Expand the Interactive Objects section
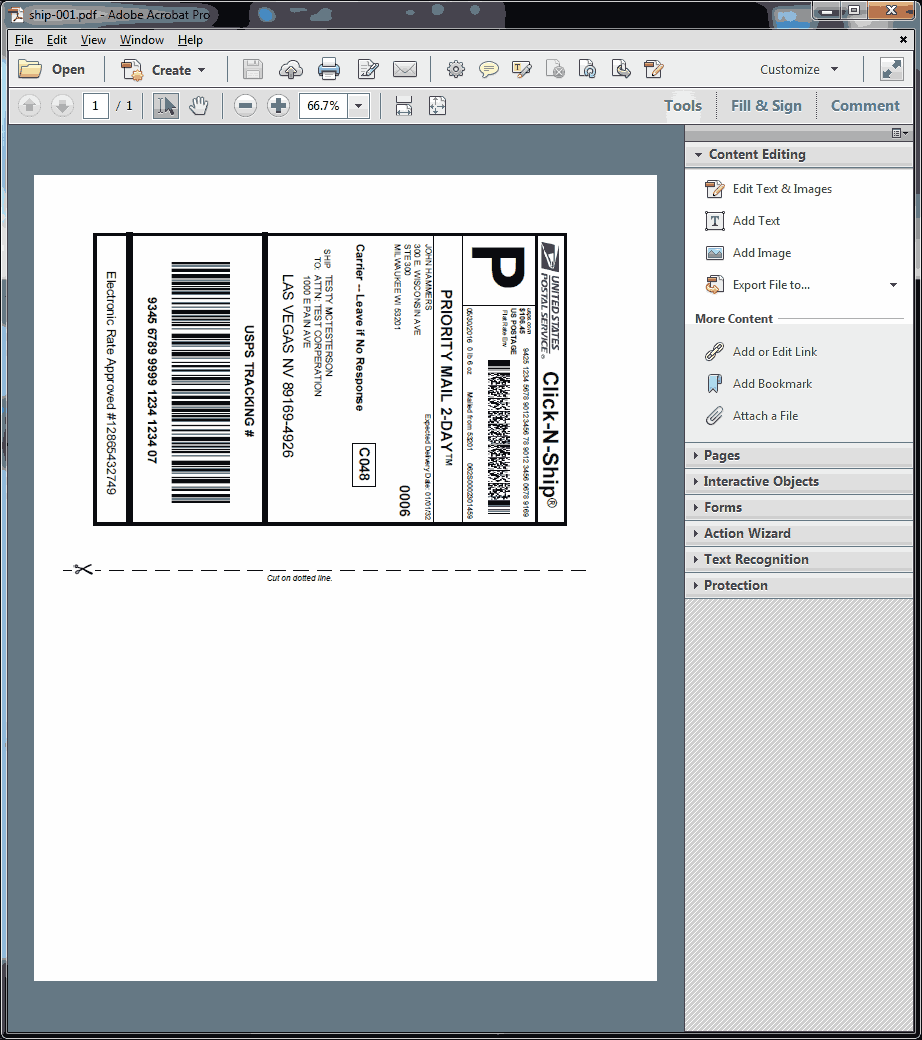This screenshot has height=1040, width=922. click(799, 482)
